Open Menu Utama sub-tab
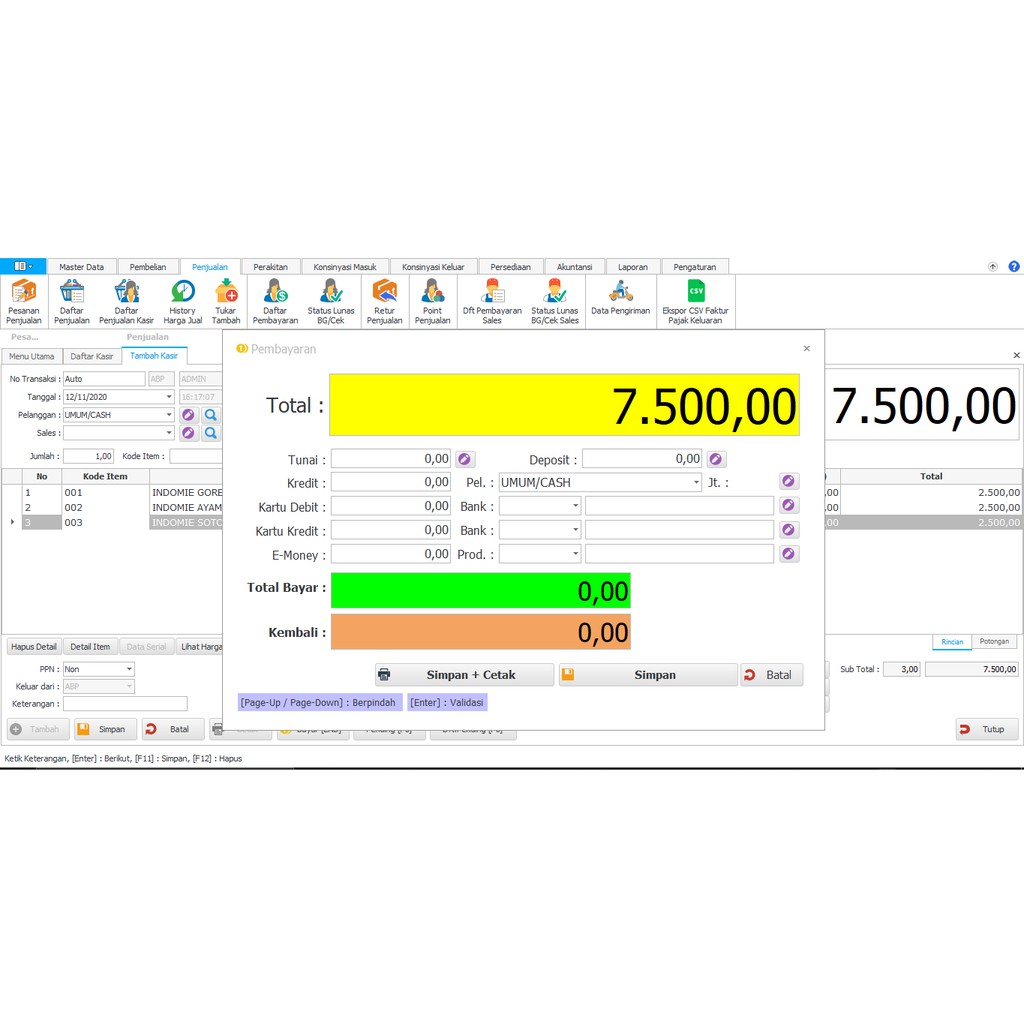This screenshot has height=1024, width=1024. pos(32,356)
